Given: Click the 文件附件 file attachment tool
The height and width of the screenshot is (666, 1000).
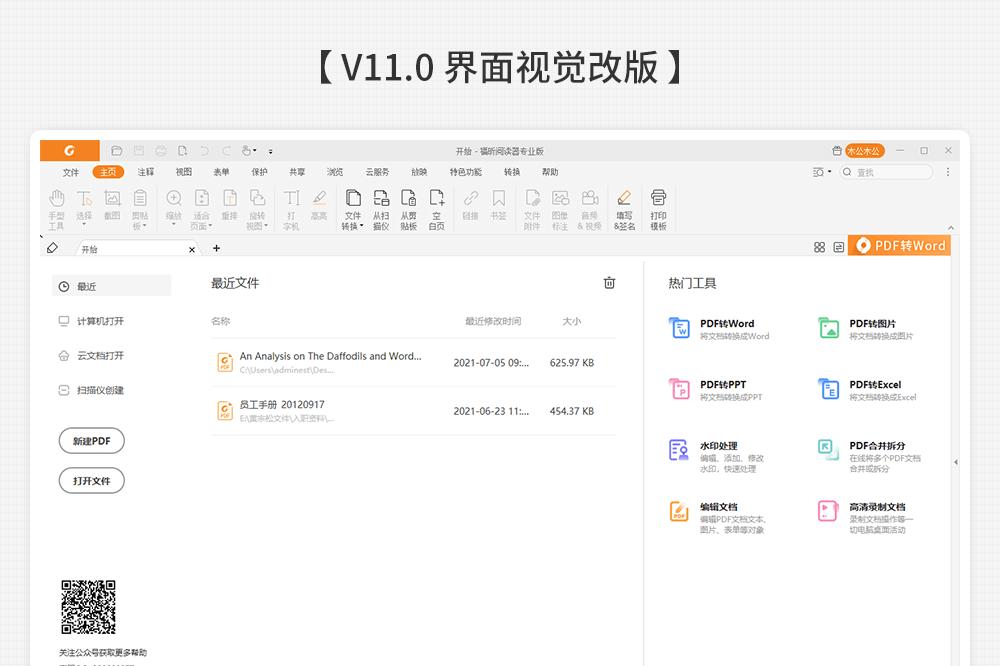Looking at the screenshot, I should click(x=532, y=209).
